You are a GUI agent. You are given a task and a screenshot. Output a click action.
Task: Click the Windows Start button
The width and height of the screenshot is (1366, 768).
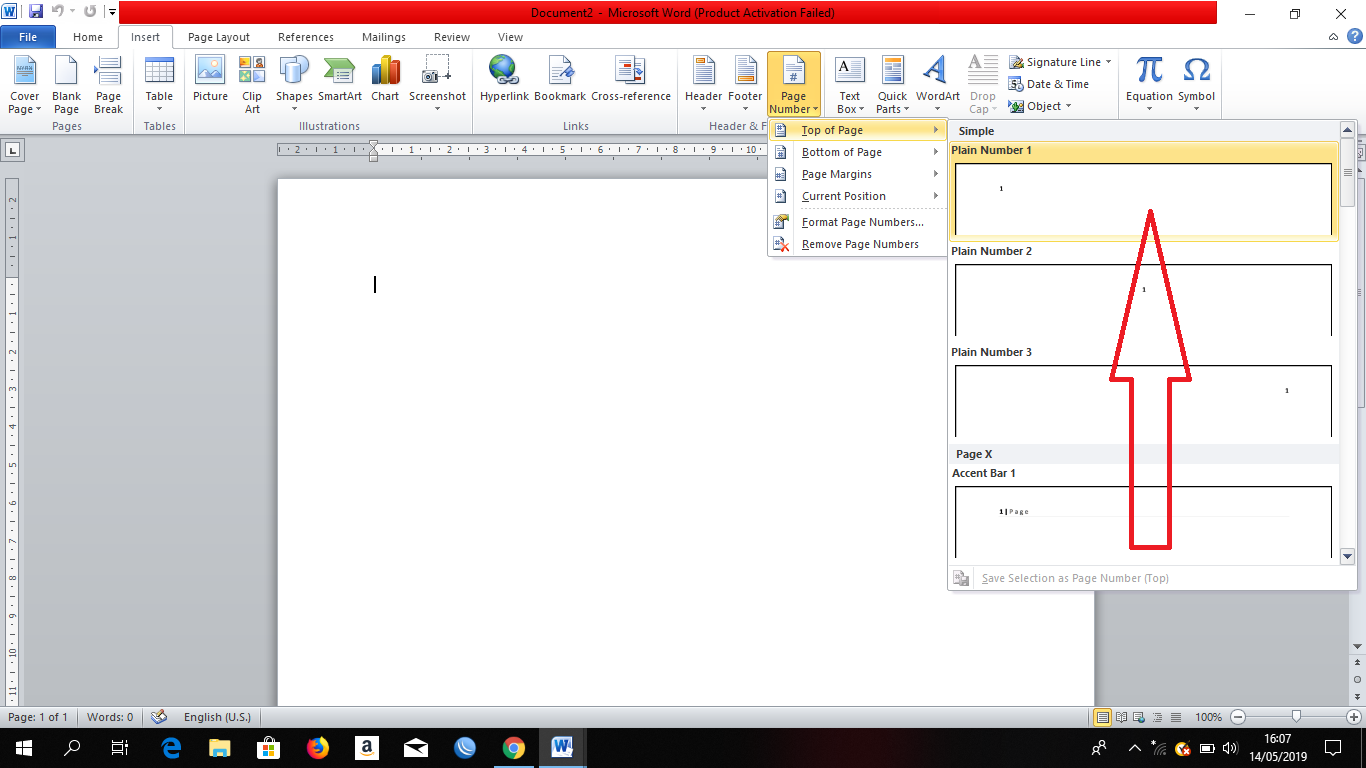coord(24,748)
